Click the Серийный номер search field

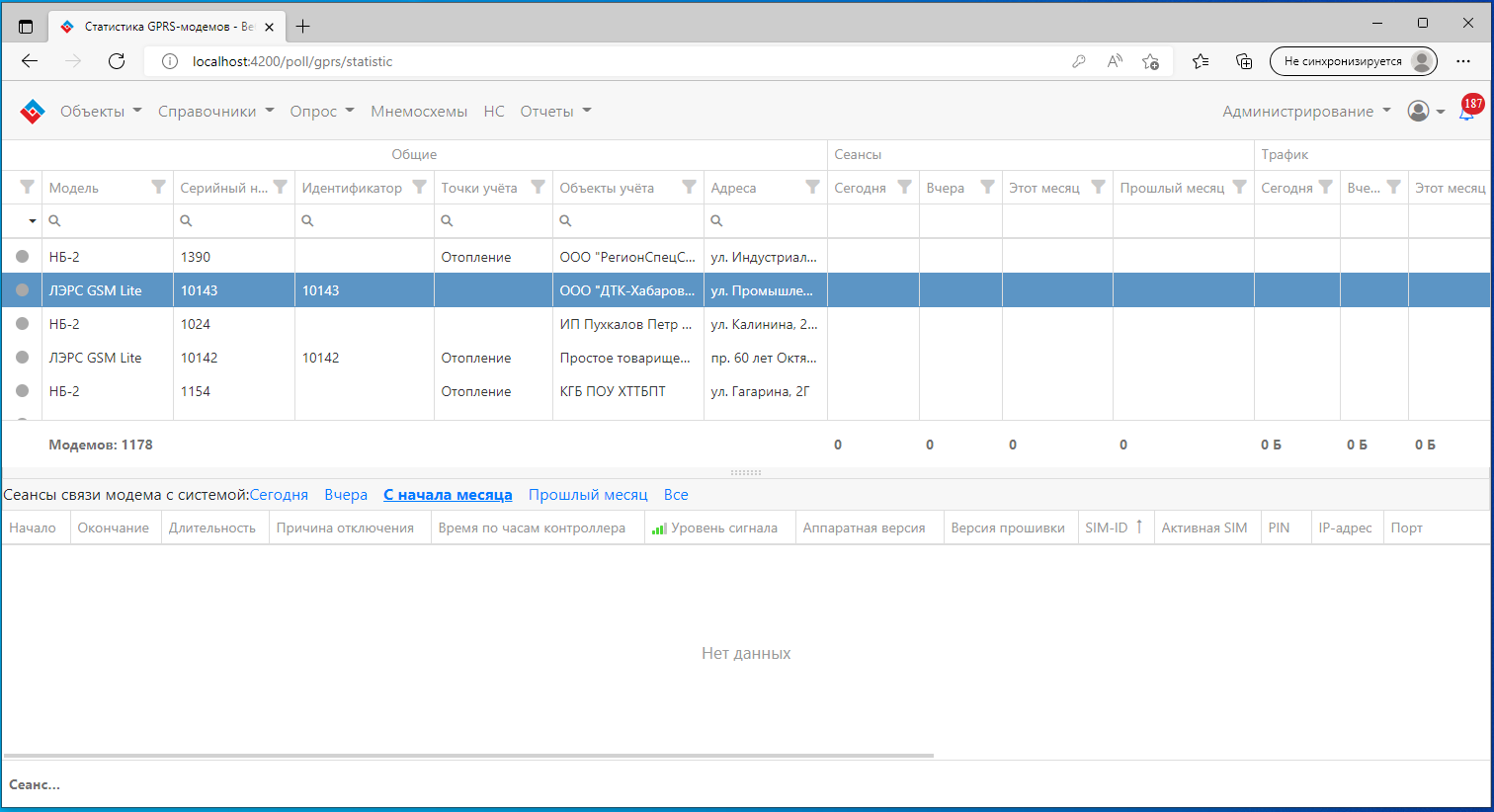237,221
